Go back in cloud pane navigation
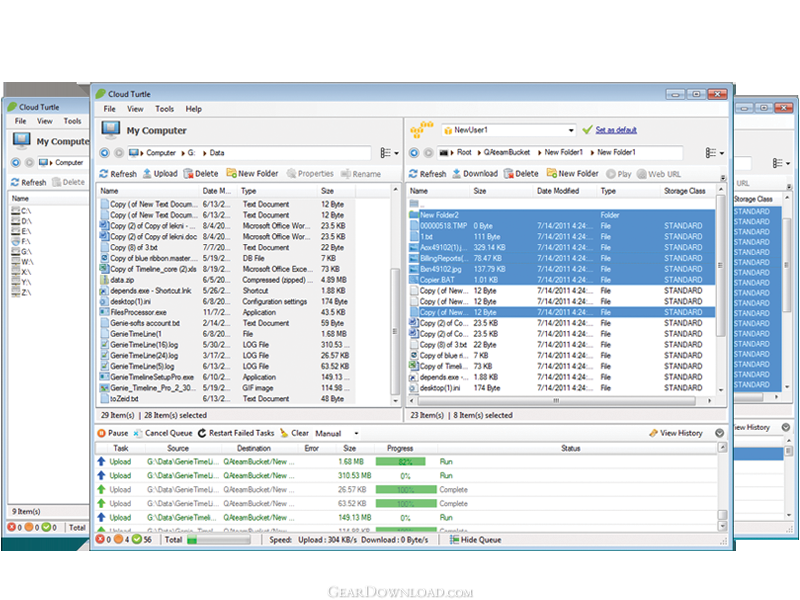Screen dimensions: 800x600 [x=414, y=153]
